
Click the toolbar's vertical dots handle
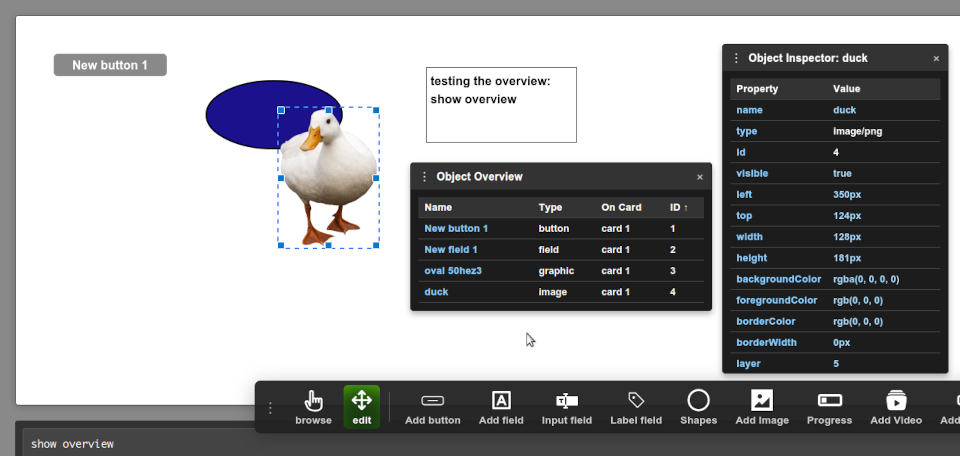[269, 408]
